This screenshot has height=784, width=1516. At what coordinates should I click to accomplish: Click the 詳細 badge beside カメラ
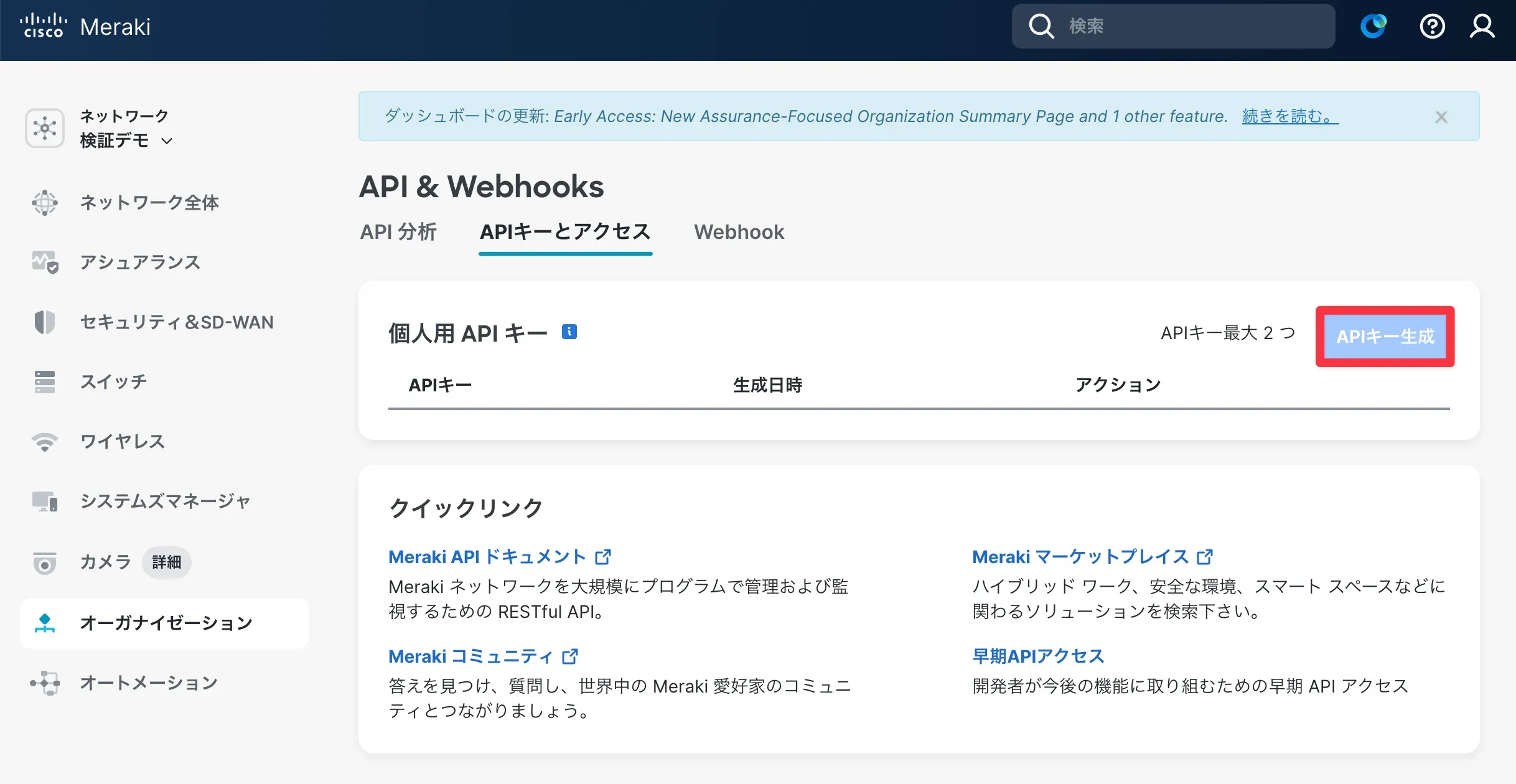coord(166,562)
